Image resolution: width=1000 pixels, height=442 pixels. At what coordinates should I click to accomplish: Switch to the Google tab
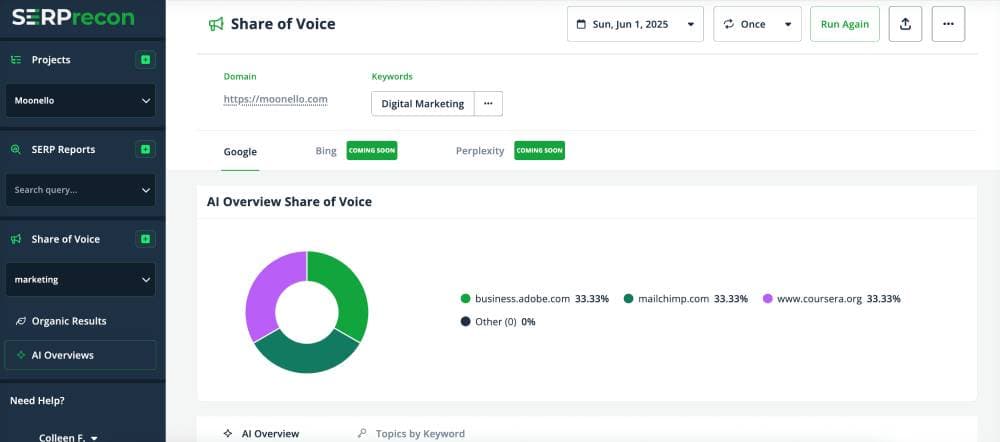coord(240,152)
